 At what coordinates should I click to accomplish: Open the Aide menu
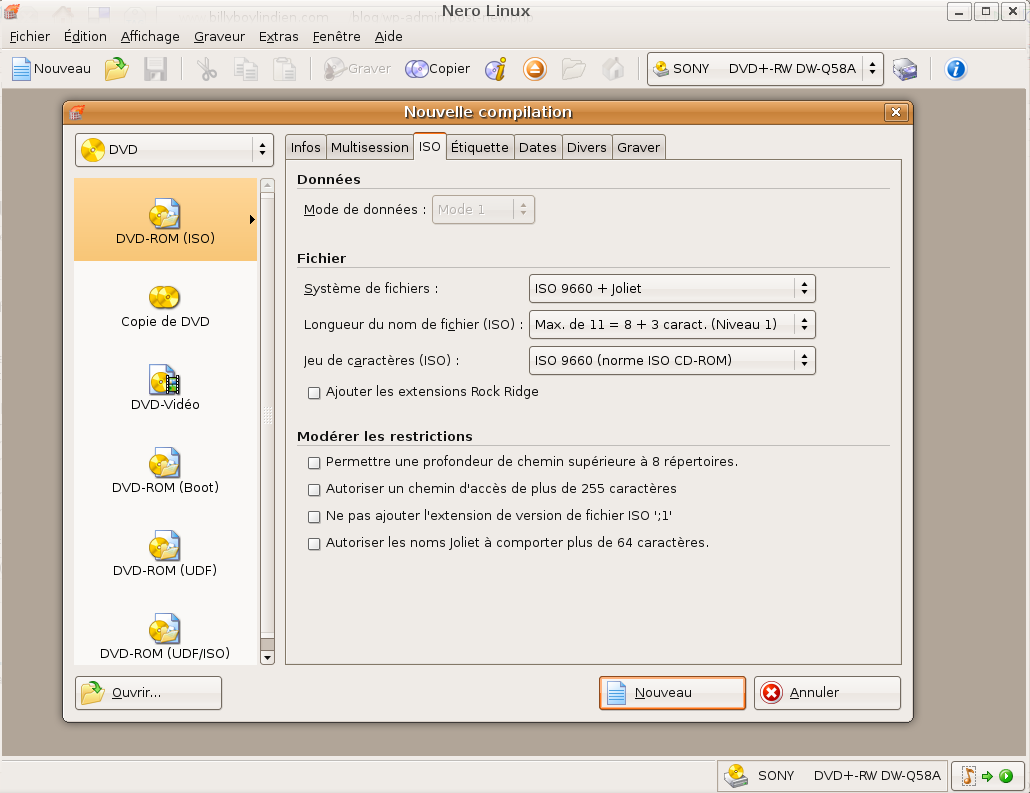pos(388,37)
